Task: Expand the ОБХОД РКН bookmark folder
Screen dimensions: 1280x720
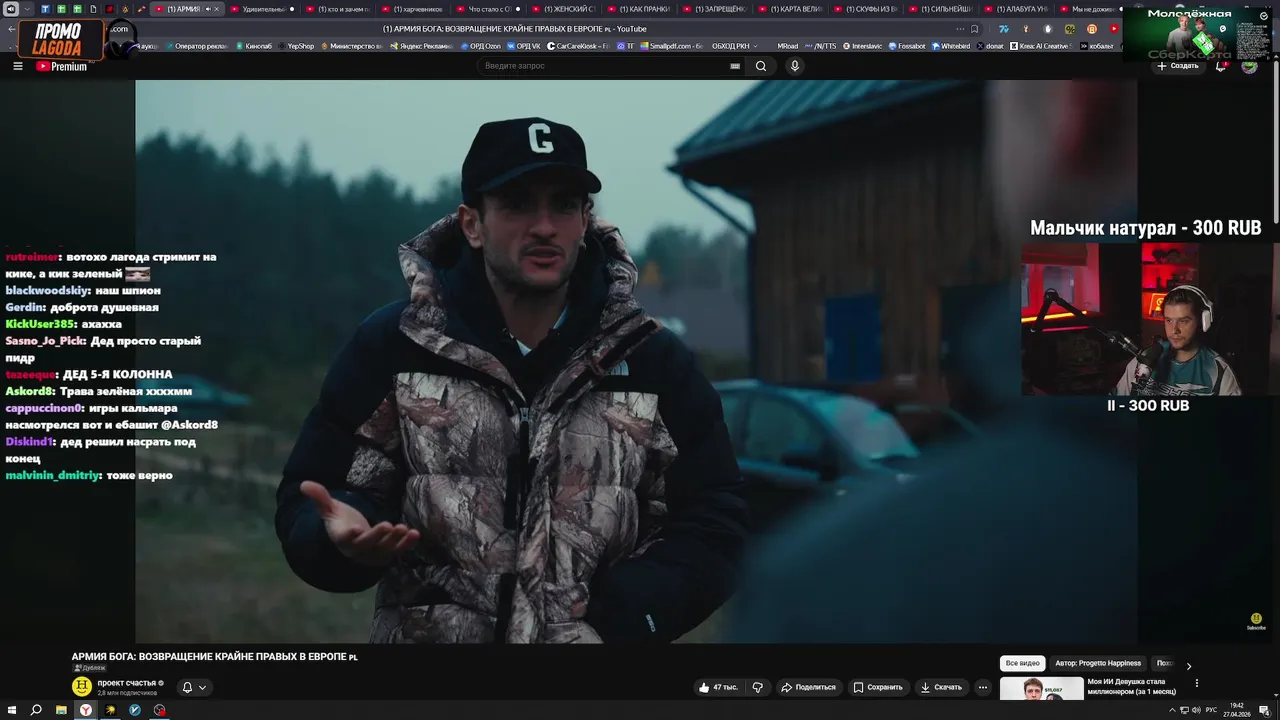Action: [735, 46]
